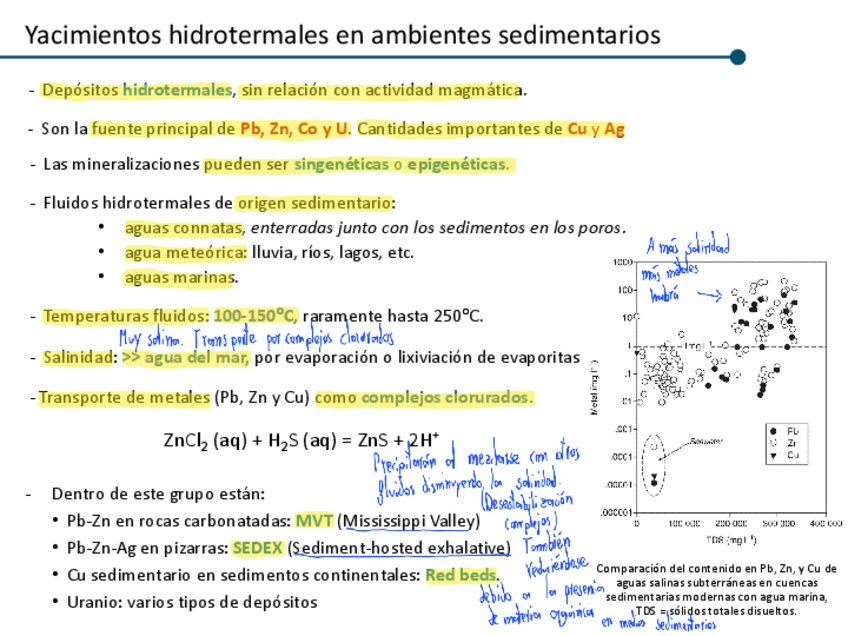The height and width of the screenshot is (636, 848).
Task: Click the chart legend with Pb, Zn, Cu
Action: tap(786, 443)
